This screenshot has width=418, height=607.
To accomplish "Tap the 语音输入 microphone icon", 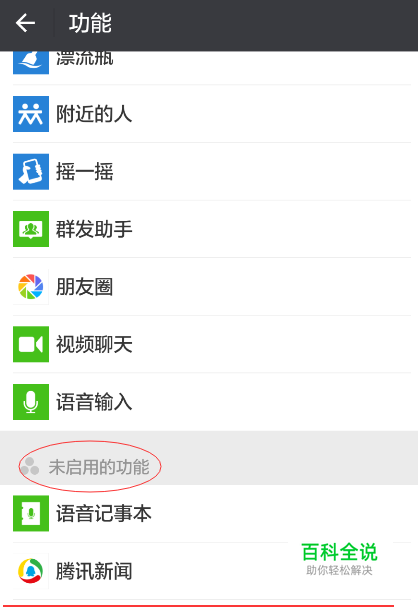I will pyautogui.click(x=31, y=402).
